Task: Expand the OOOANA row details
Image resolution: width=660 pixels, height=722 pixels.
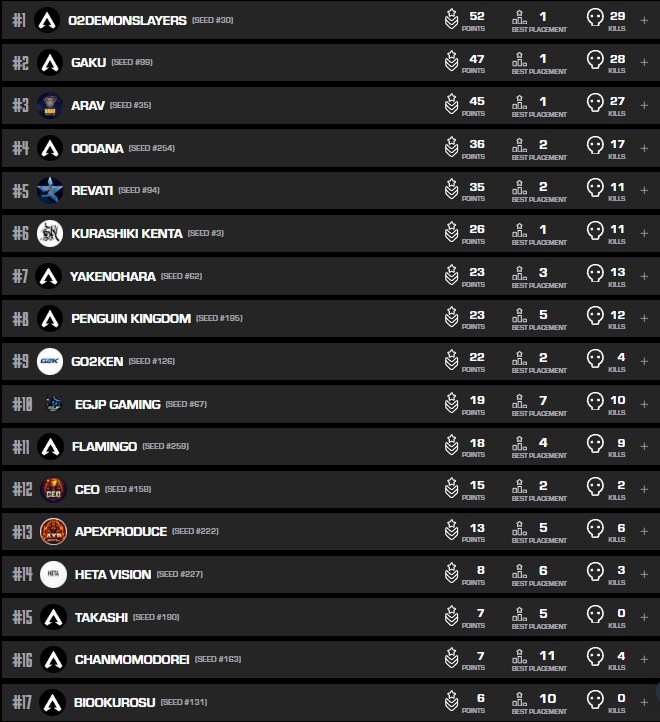Action: coord(644,148)
